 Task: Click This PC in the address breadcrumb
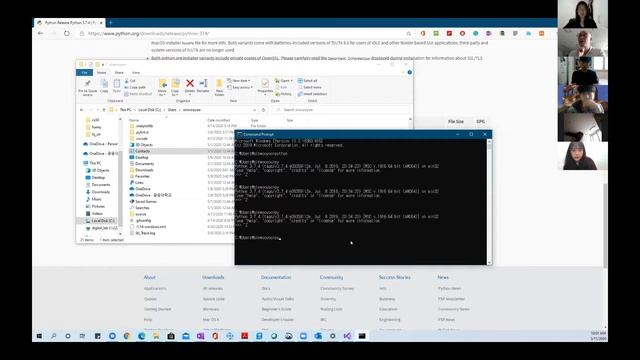(x=126, y=110)
